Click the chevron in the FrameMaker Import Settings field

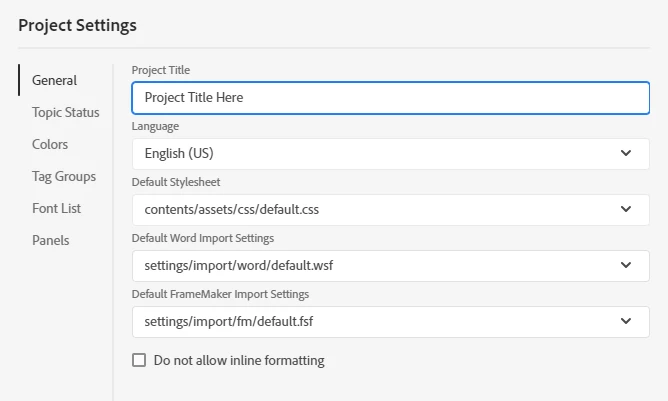click(x=626, y=321)
